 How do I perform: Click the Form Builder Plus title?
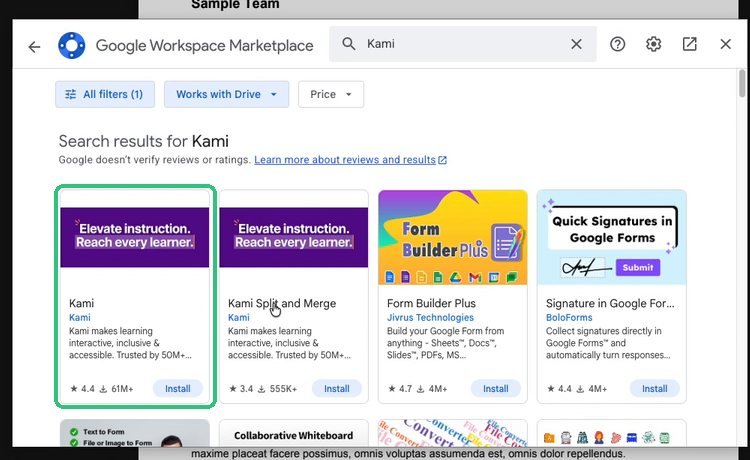point(431,303)
